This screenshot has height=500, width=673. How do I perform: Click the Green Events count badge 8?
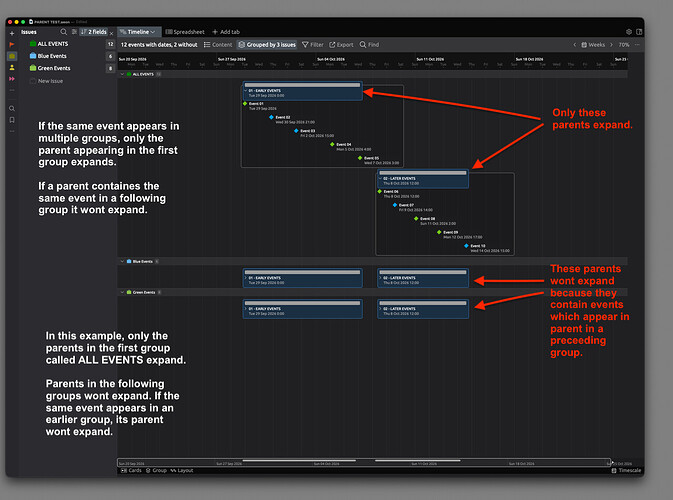[x=110, y=68]
